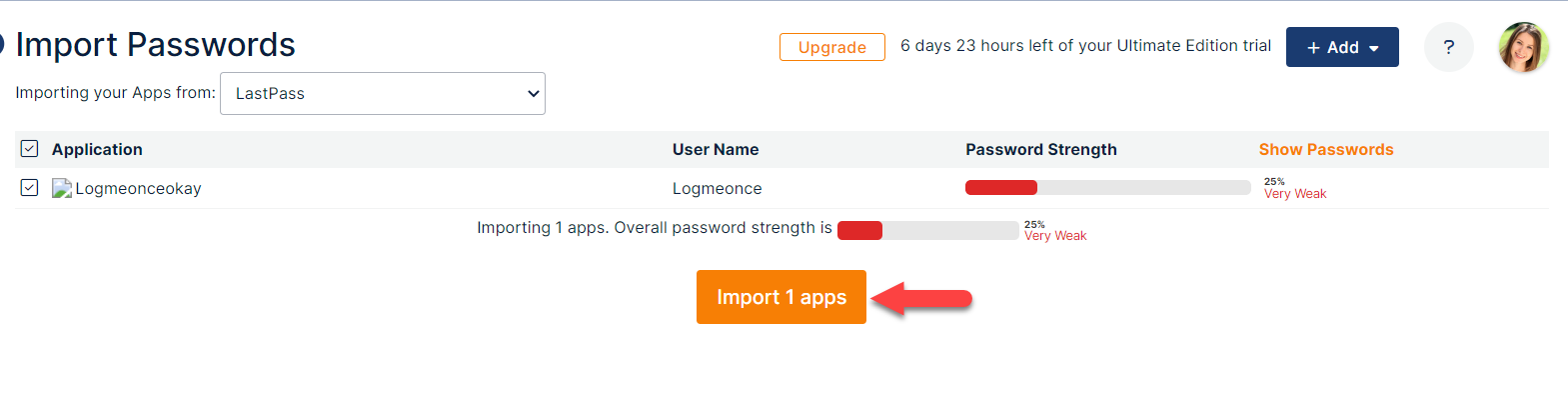This screenshot has width=1568, height=397.
Task: Click the Logmeonce user name cell
Action: 718,188
